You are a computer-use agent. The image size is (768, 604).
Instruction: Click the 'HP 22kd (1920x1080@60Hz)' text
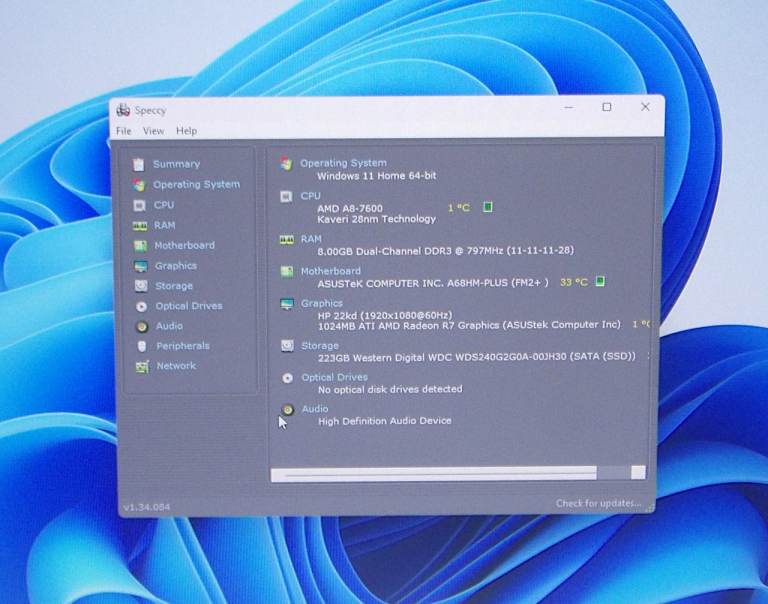[x=385, y=315]
